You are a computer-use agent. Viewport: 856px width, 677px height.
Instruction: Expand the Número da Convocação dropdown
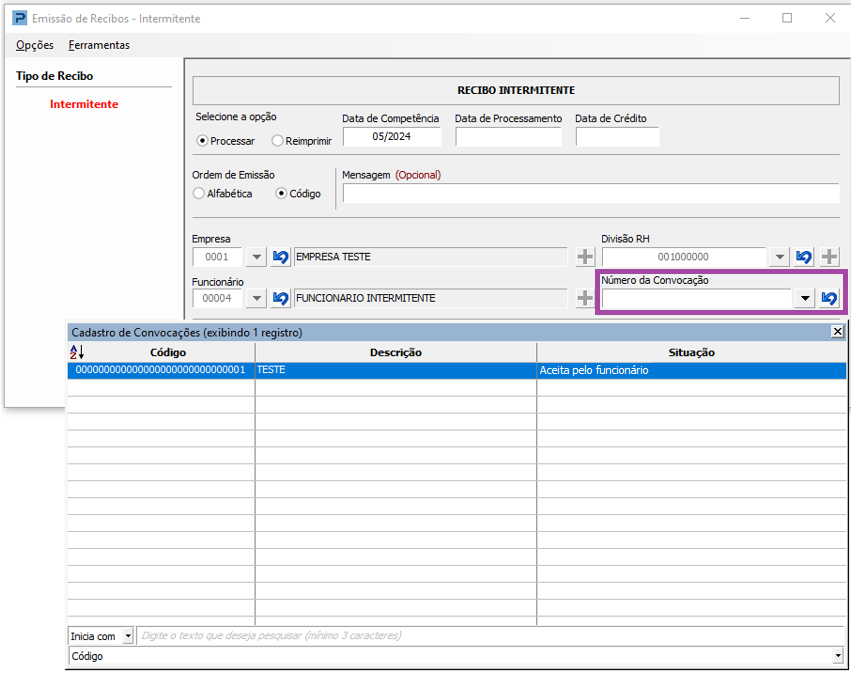[x=805, y=298]
